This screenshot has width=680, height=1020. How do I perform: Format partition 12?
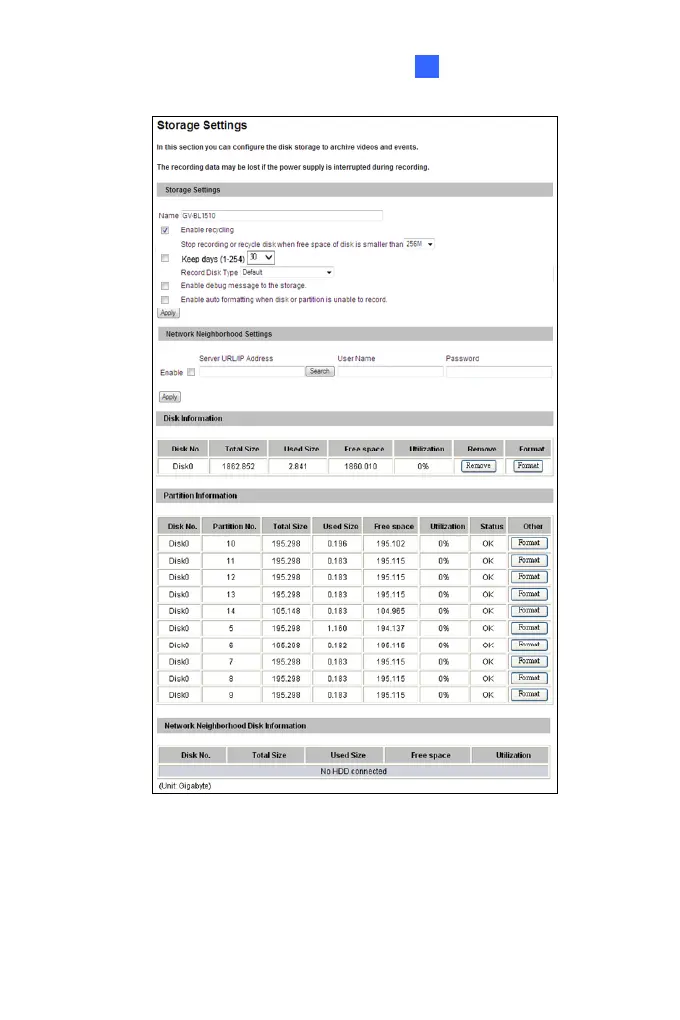click(x=529, y=576)
